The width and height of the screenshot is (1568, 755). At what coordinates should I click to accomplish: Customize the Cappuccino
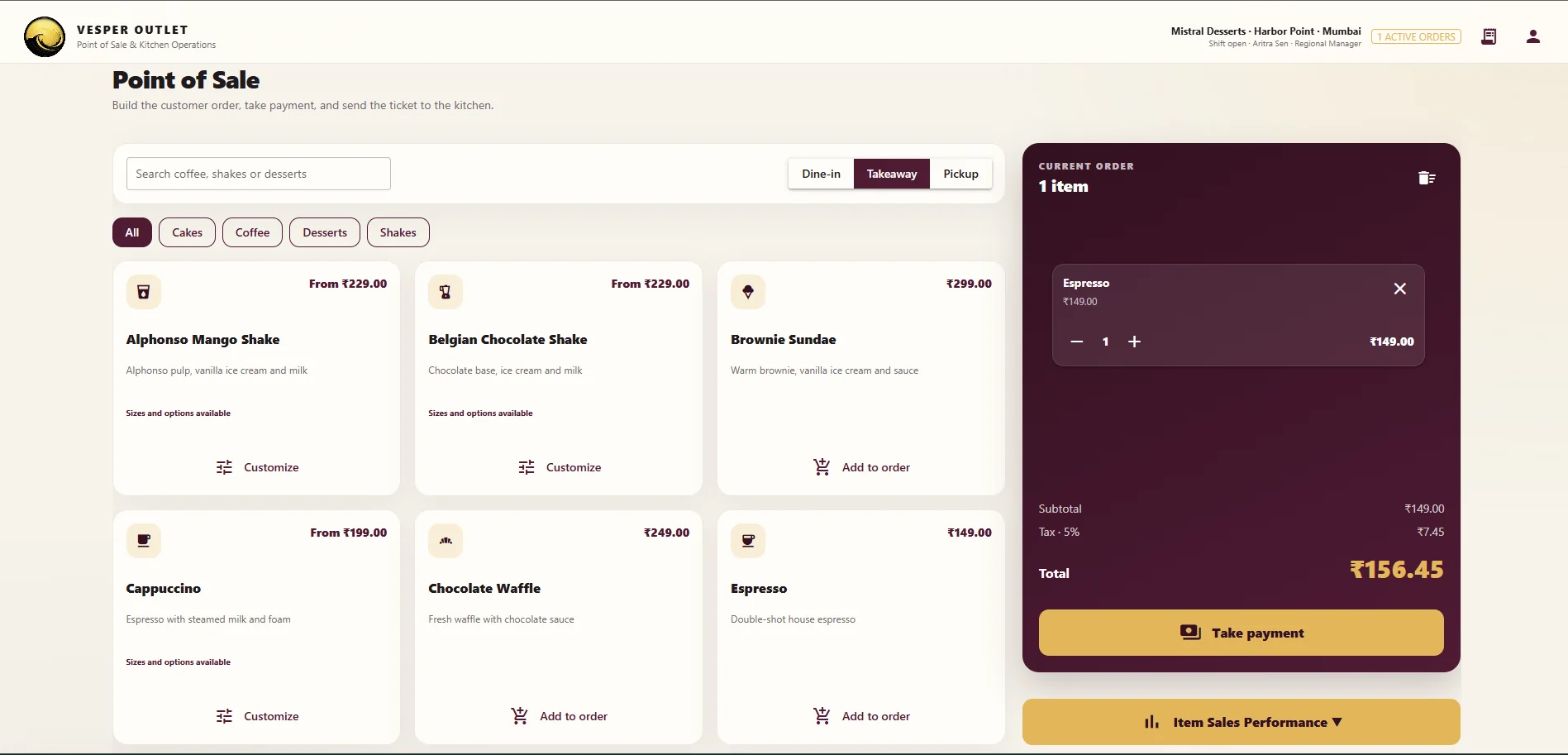(256, 716)
